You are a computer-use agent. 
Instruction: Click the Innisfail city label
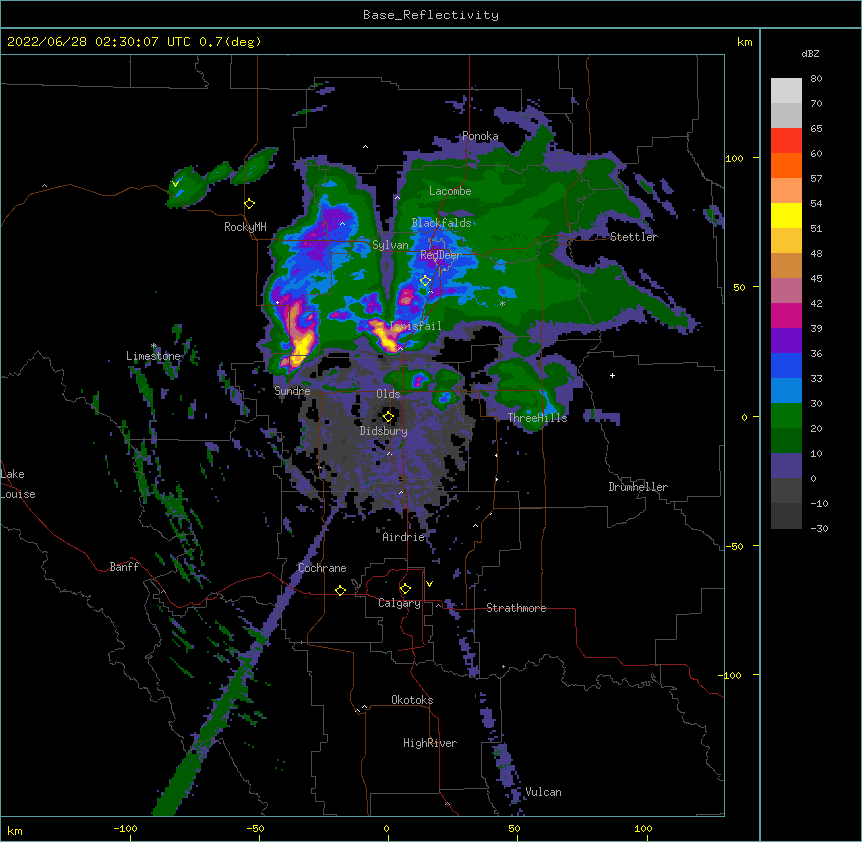coord(415,326)
